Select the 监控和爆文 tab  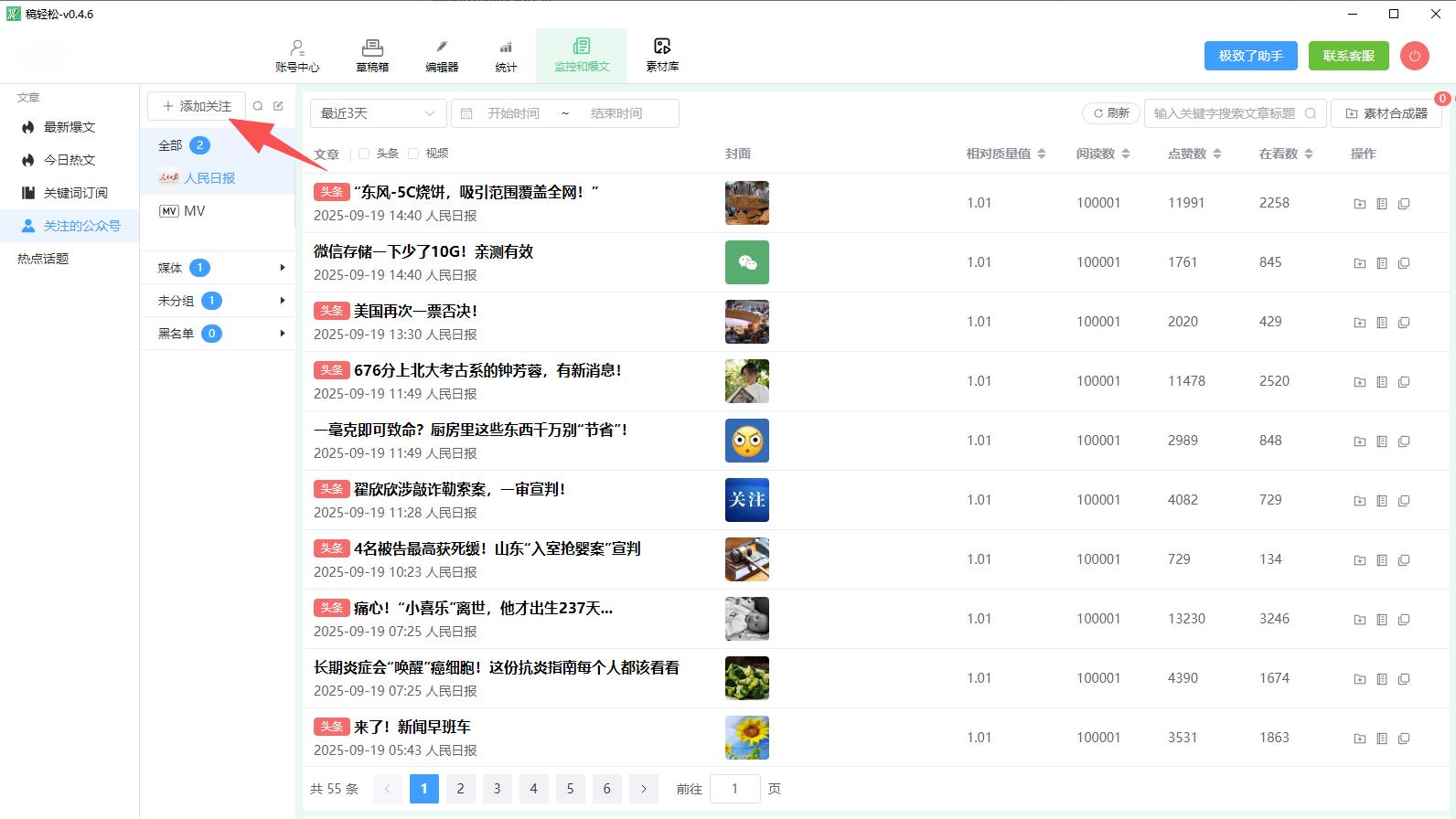click(x=582, y=56)
